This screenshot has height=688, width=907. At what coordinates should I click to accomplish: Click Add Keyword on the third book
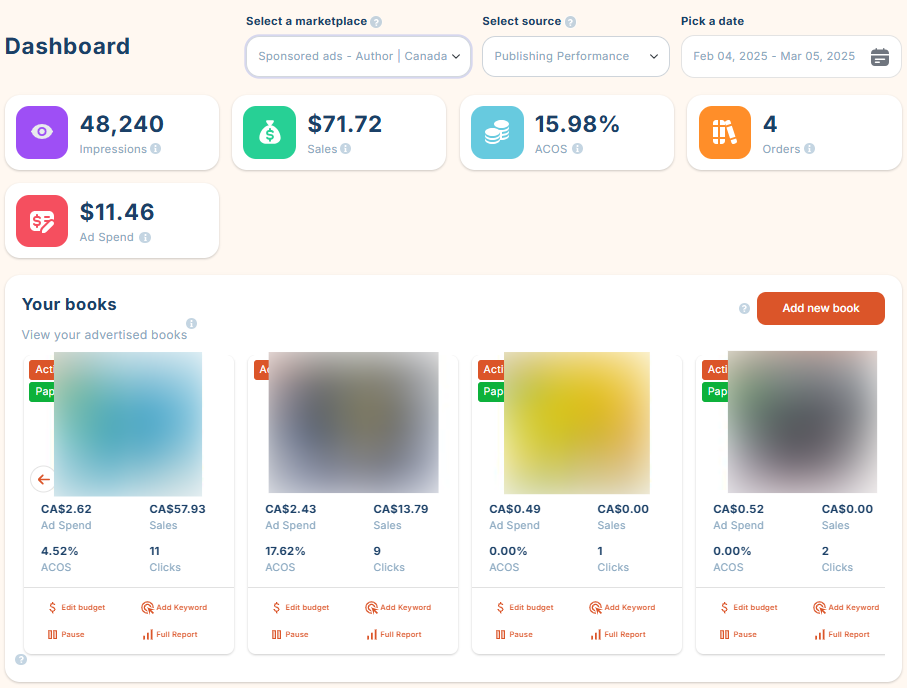622,608
